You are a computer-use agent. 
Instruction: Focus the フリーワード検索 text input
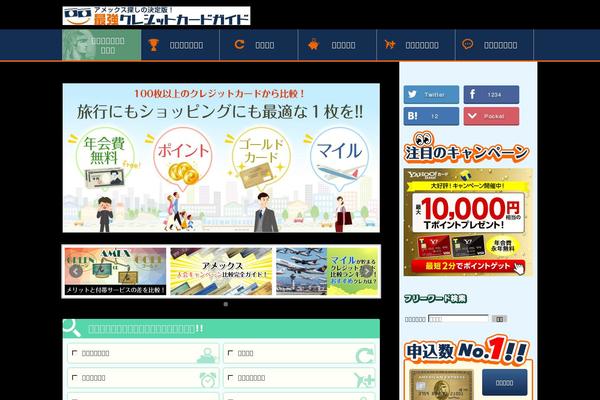click(x=458, y=318)
